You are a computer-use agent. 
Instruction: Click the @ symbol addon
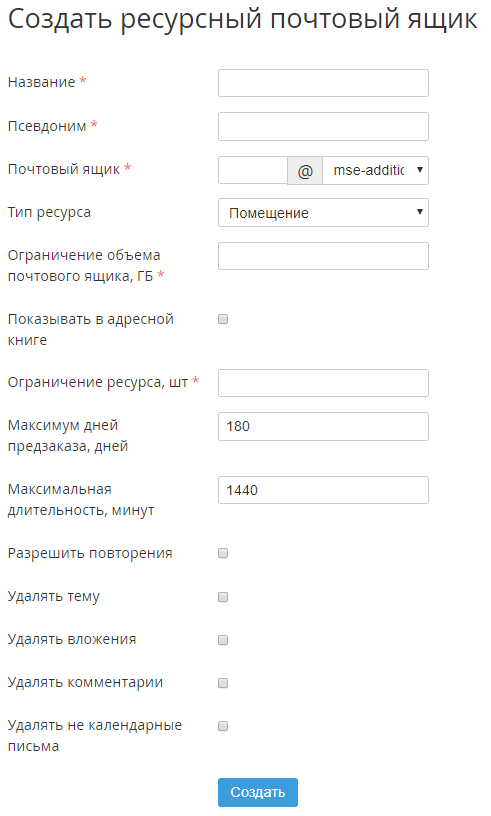[305, 170]
